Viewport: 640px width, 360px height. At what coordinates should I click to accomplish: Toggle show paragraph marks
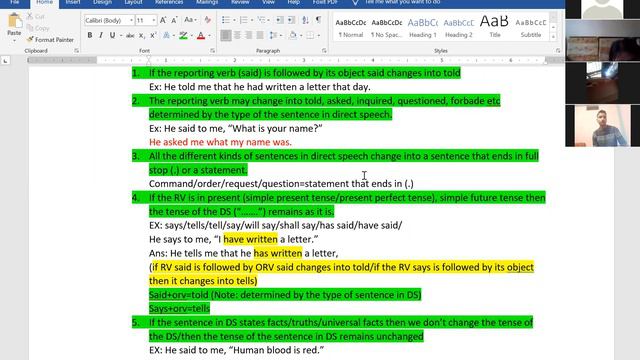(319, 20)
